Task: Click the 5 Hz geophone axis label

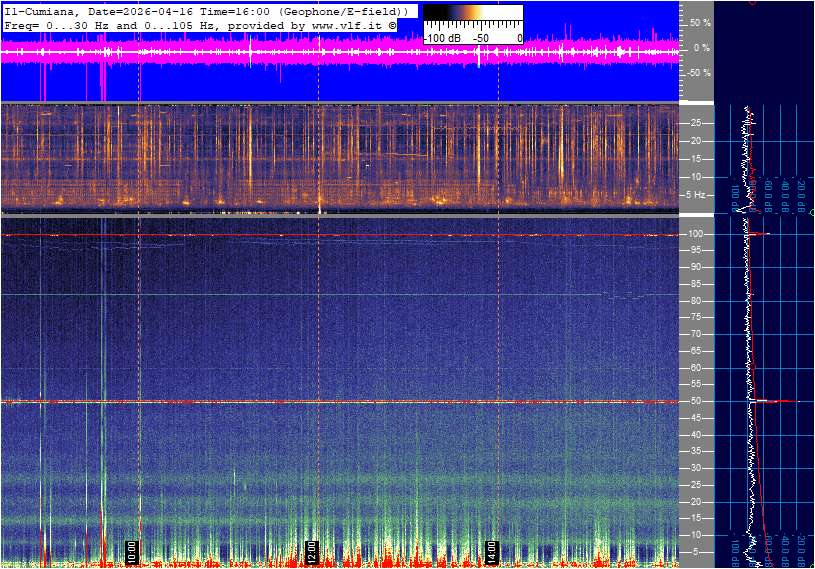Action: click(x=695, y=195)
